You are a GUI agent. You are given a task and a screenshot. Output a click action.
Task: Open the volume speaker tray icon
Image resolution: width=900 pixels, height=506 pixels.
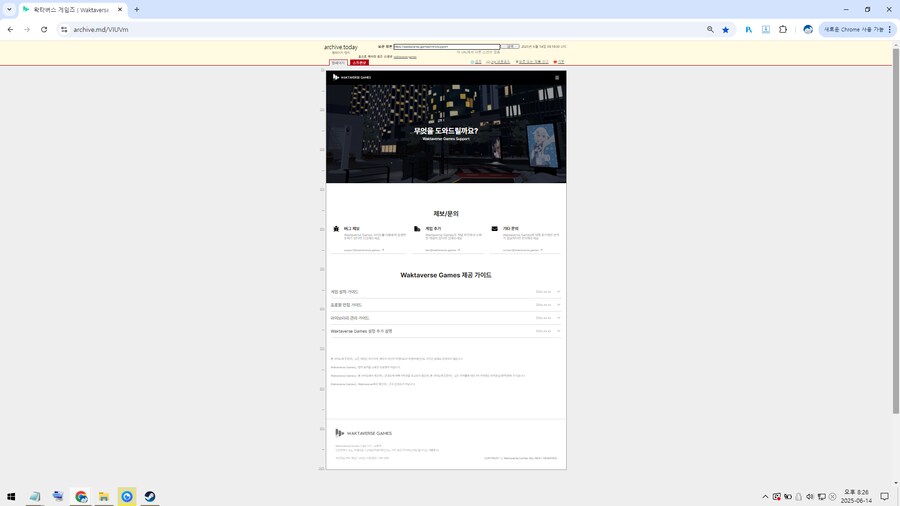point(810,497)
